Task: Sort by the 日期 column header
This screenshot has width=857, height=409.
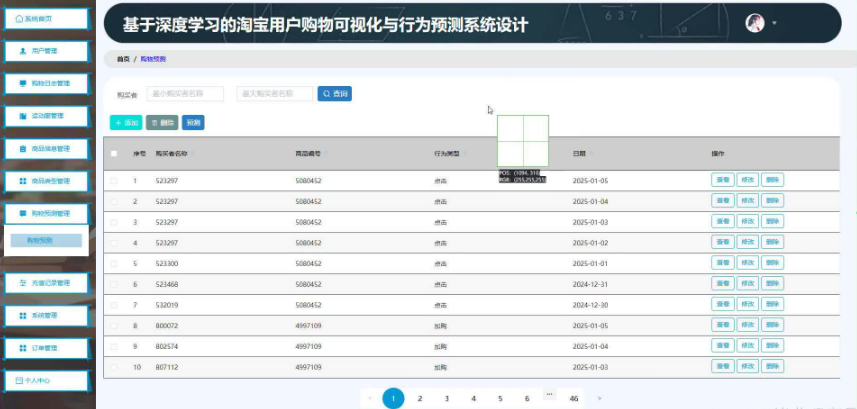Action: (x=579, y=154)
